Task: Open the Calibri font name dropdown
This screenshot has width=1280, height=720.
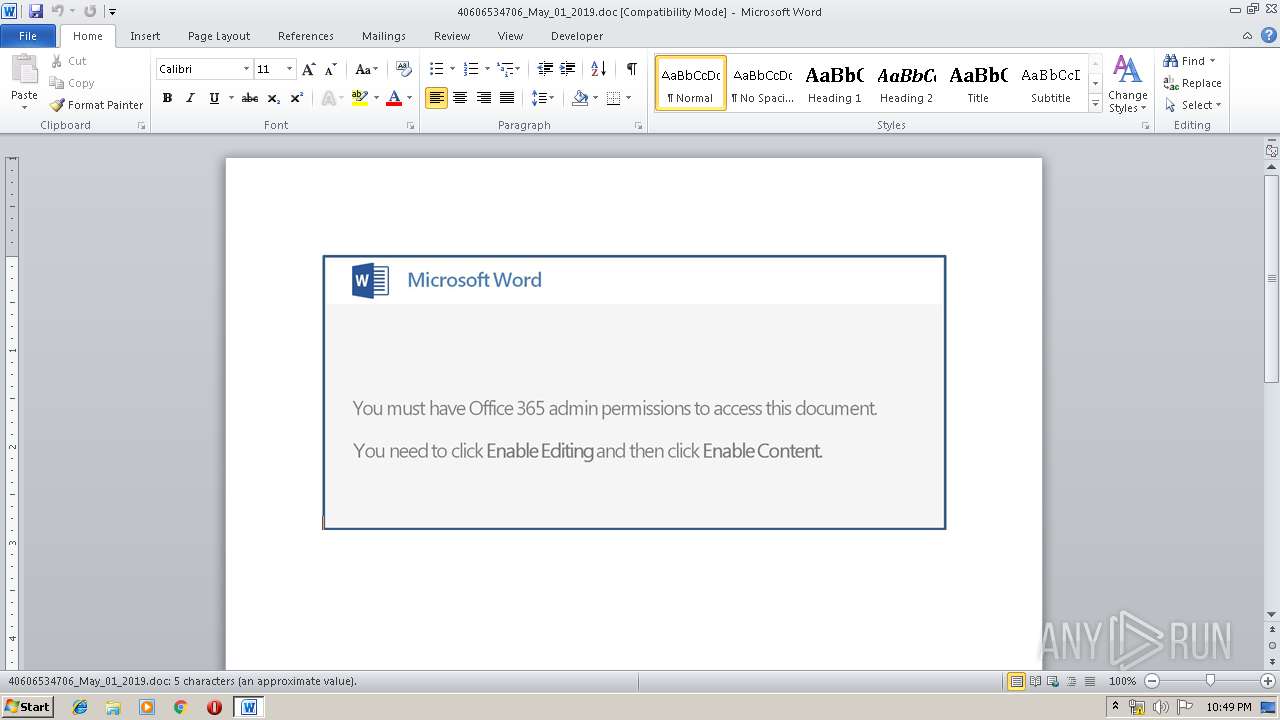Action: [x=246, y=69]
